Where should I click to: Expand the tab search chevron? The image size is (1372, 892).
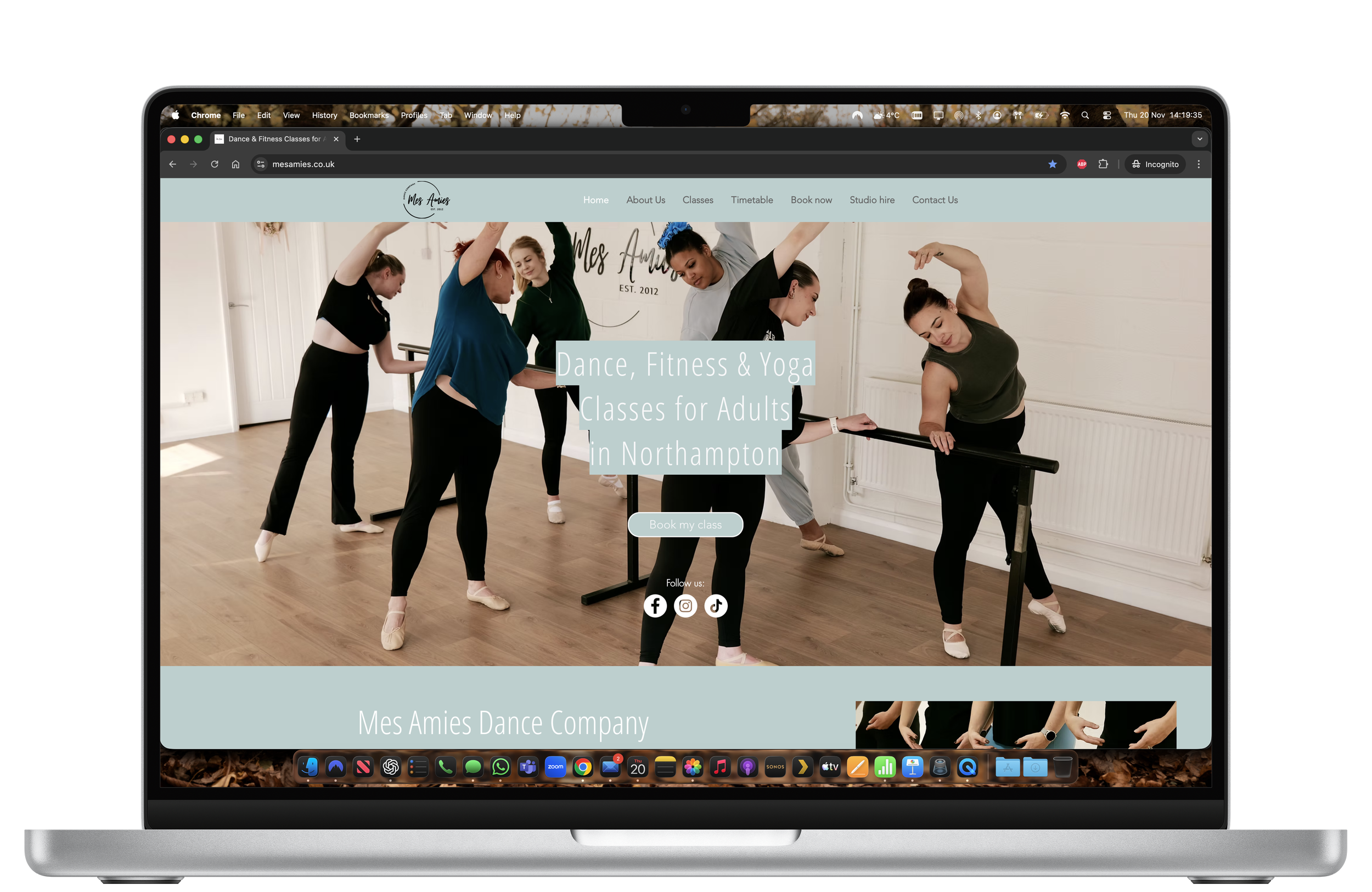[x=1200, y=139]
